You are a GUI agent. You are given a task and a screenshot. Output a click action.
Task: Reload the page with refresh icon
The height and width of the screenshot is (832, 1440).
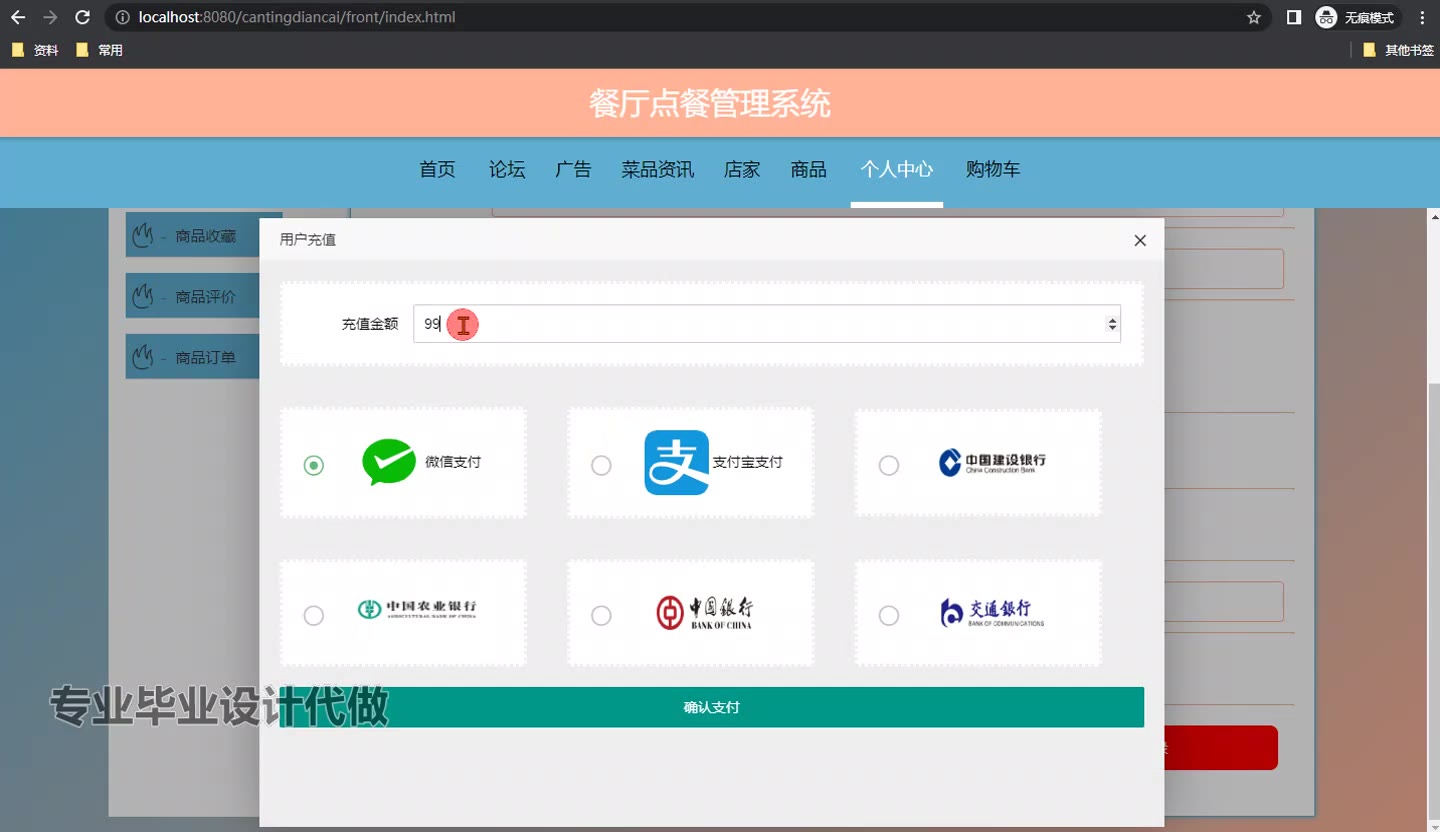click(83, 17)
